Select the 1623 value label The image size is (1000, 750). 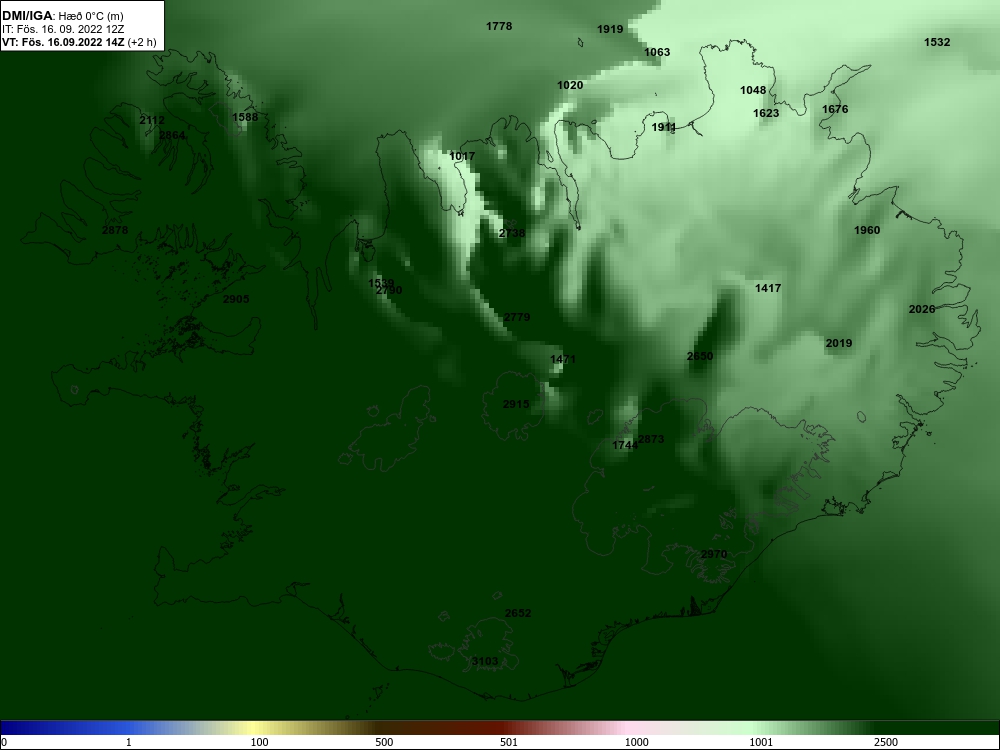coord(766,113)
